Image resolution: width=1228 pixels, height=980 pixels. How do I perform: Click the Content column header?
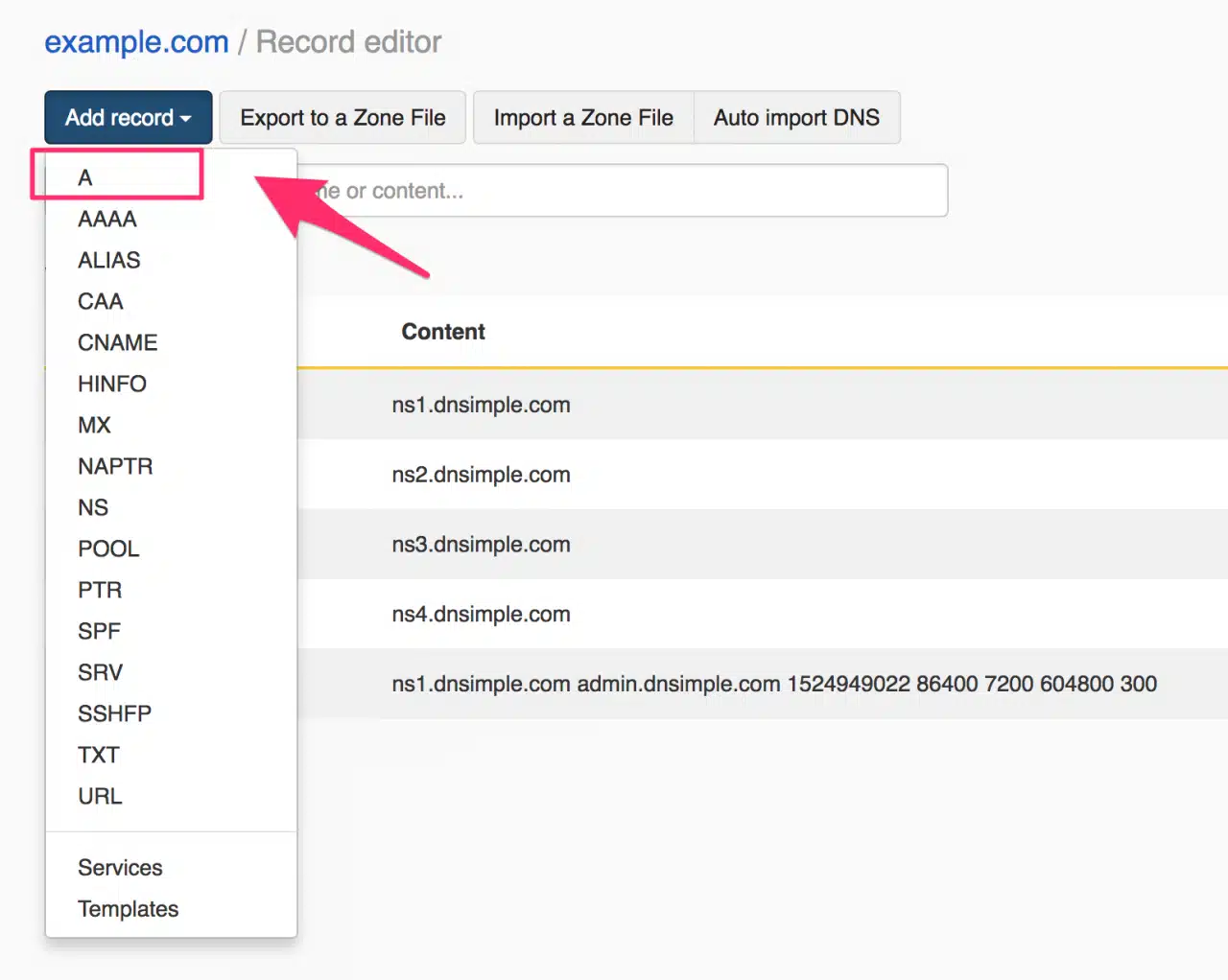click(443, 332)
